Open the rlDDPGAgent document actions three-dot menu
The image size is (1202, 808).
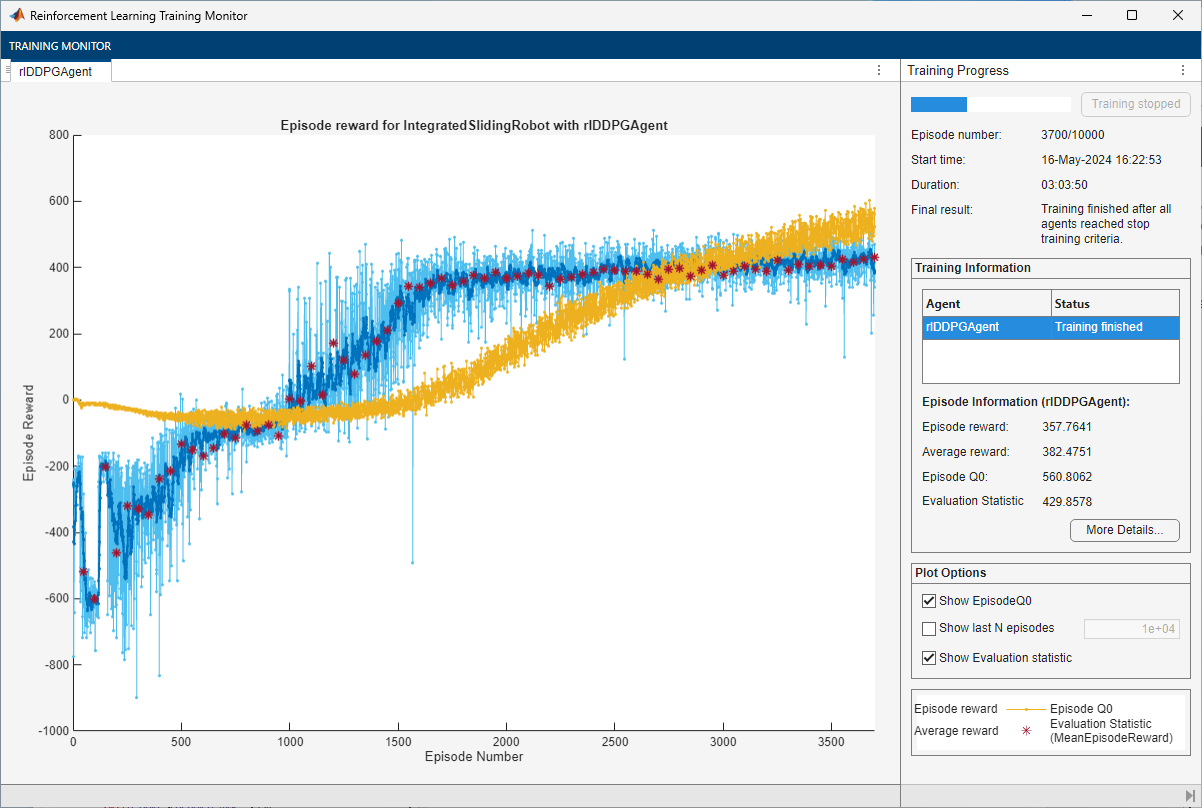point(879,70)
